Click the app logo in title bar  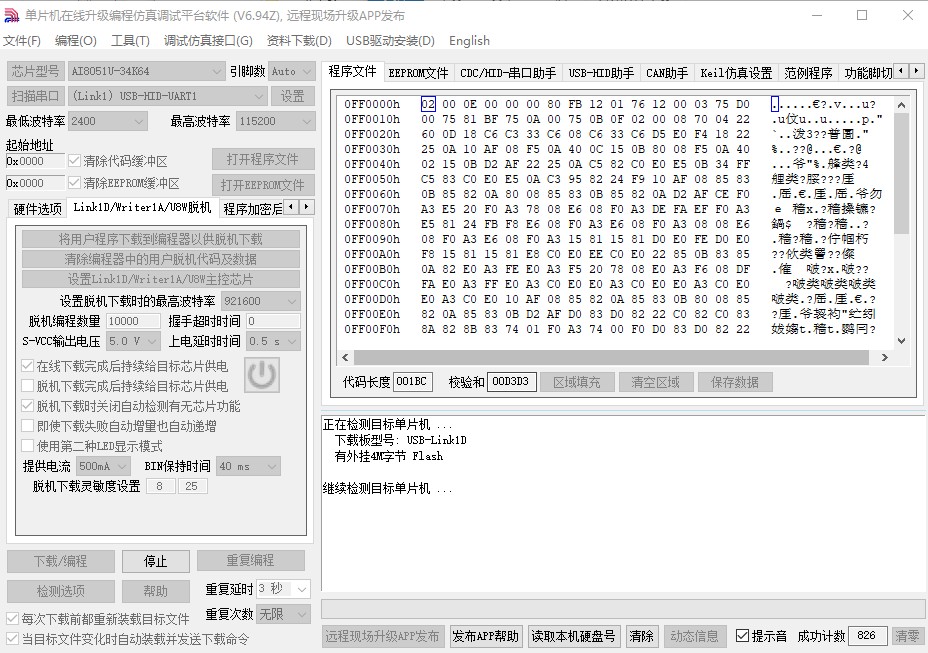click(12, 15)
